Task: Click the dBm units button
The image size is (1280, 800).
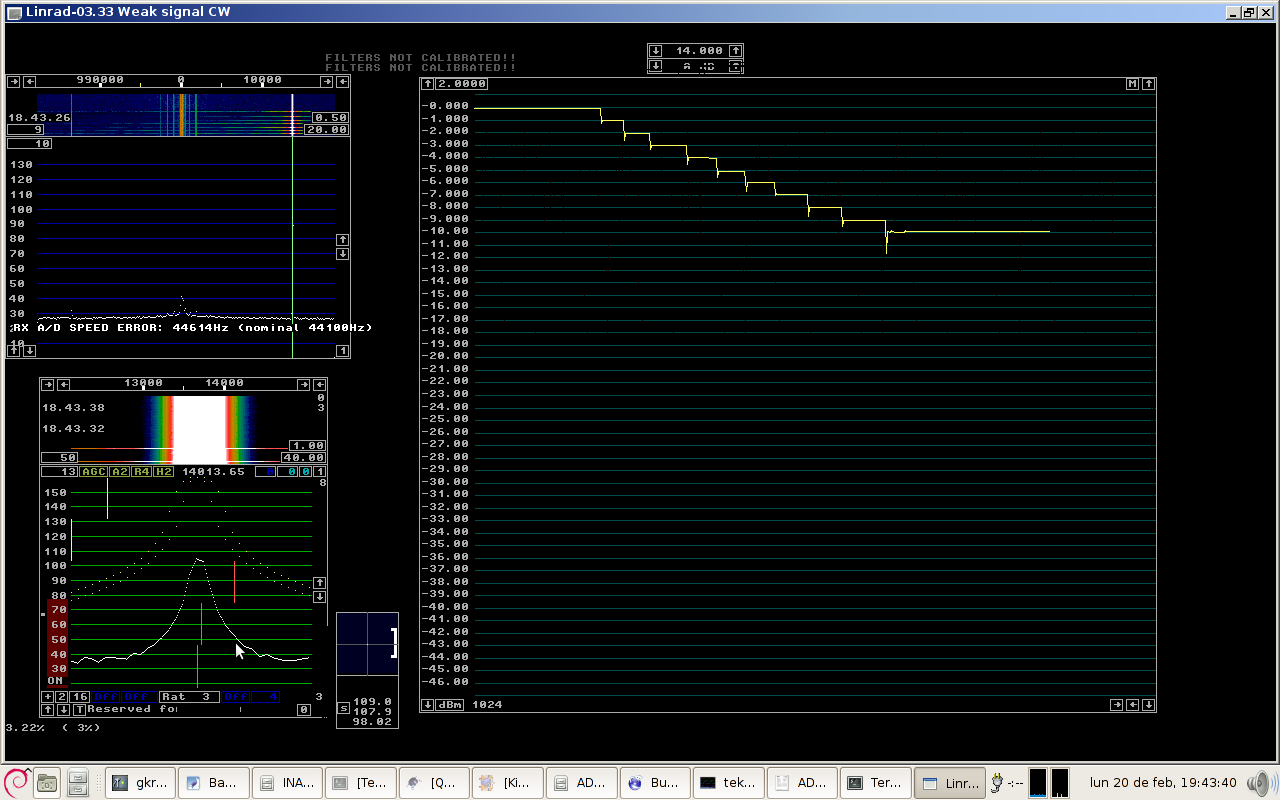Action: (450, 705)
